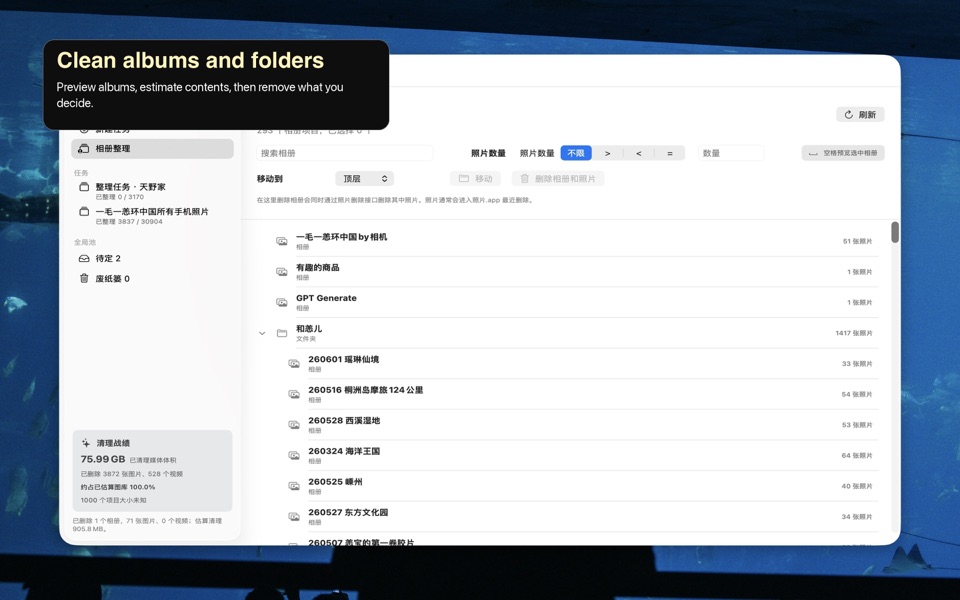Select album 260324 海洋王国
The width and height of the screenshot is (960, 600).
click(x=568, y=456)
